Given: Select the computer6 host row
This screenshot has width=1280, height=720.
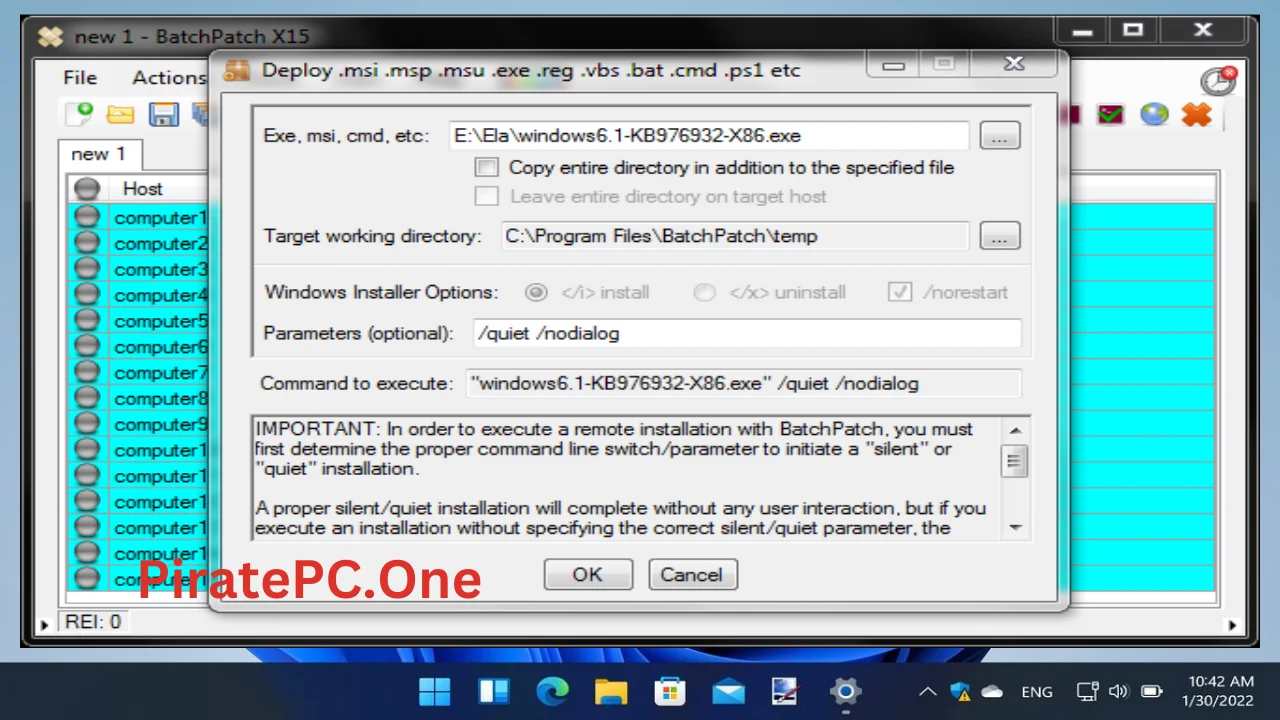Looking at the screenshot, I should [160, 347].
